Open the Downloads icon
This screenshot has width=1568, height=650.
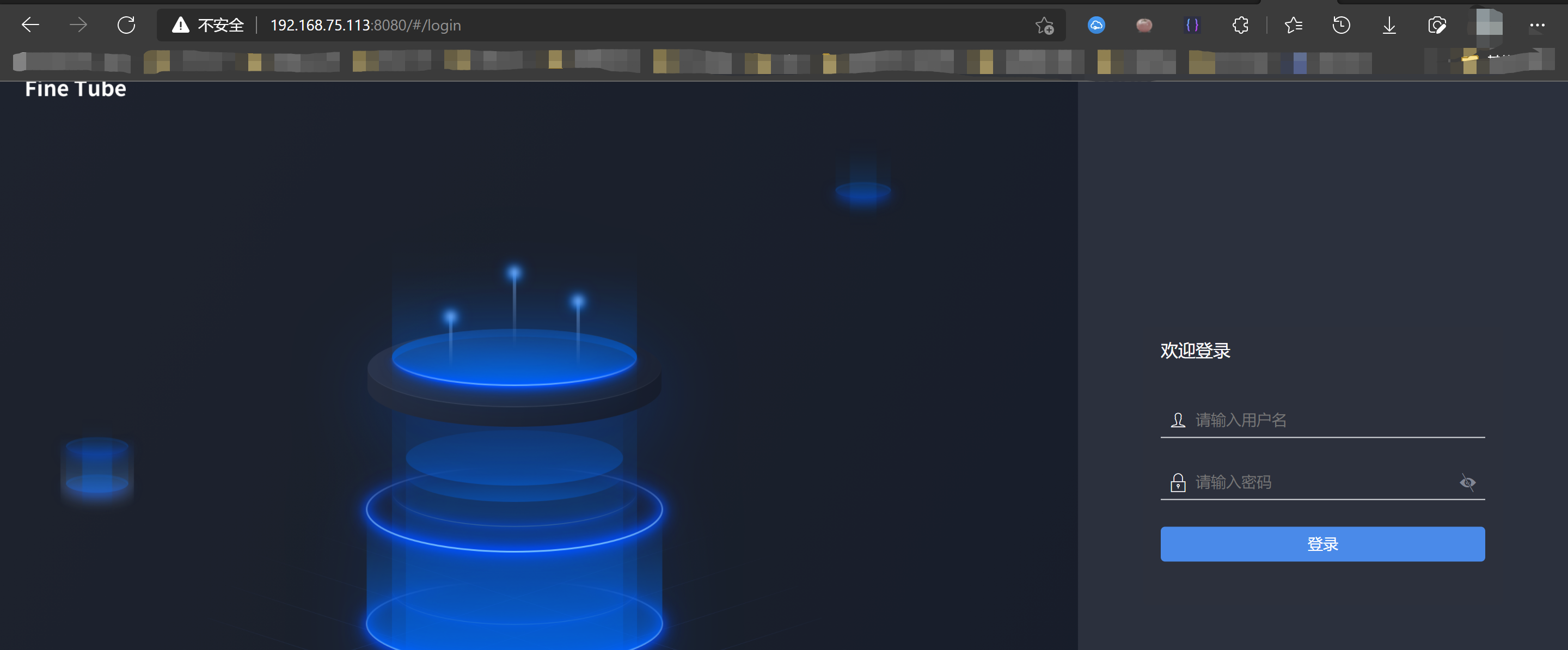(1389, 25)
